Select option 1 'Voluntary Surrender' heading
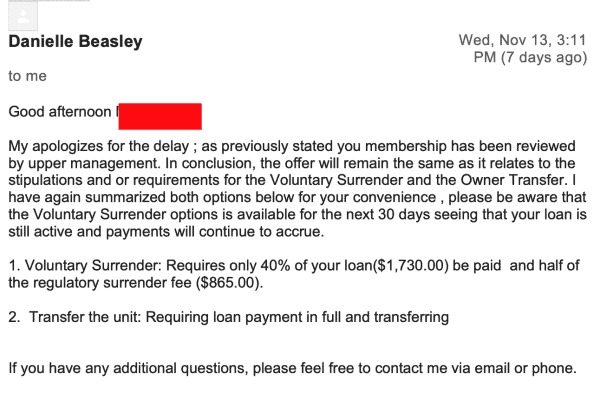The width and height of the screenshot is (600, 407). coord(85,265)
